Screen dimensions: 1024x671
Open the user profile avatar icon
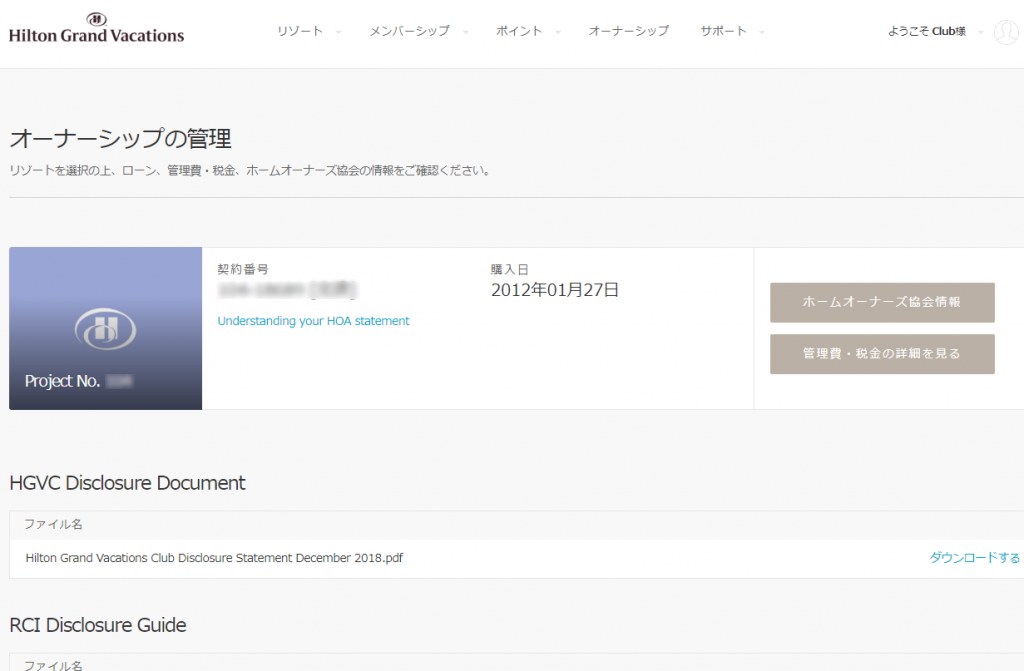[x=1006, y=31]
